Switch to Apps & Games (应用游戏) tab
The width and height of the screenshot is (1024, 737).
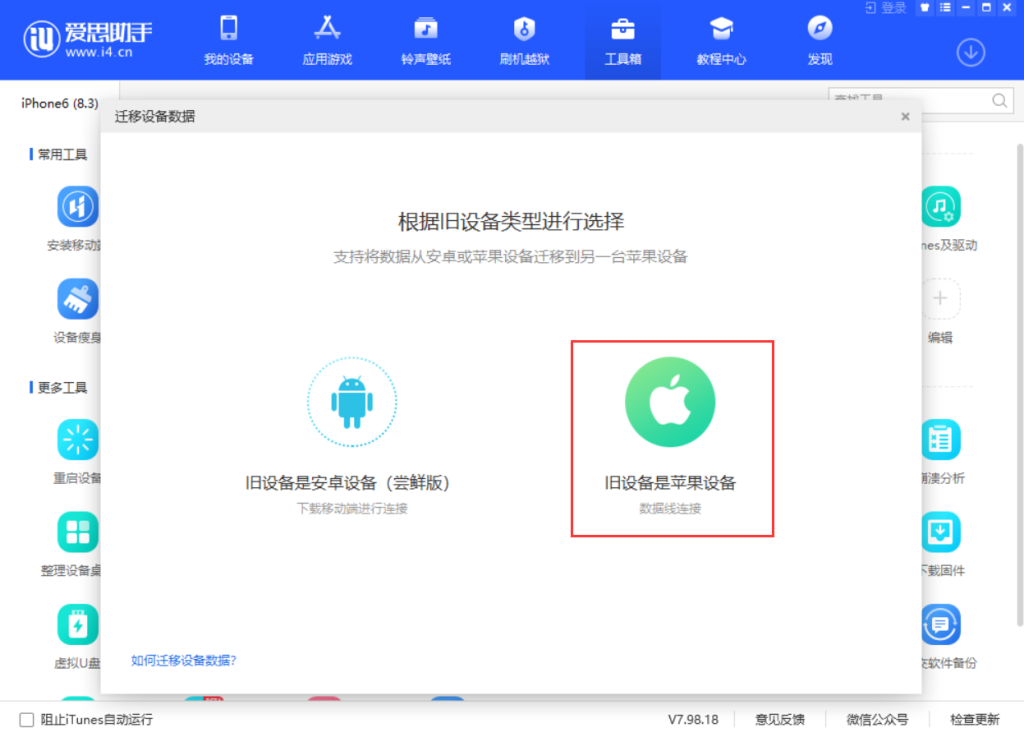click(x=327, y=40)
